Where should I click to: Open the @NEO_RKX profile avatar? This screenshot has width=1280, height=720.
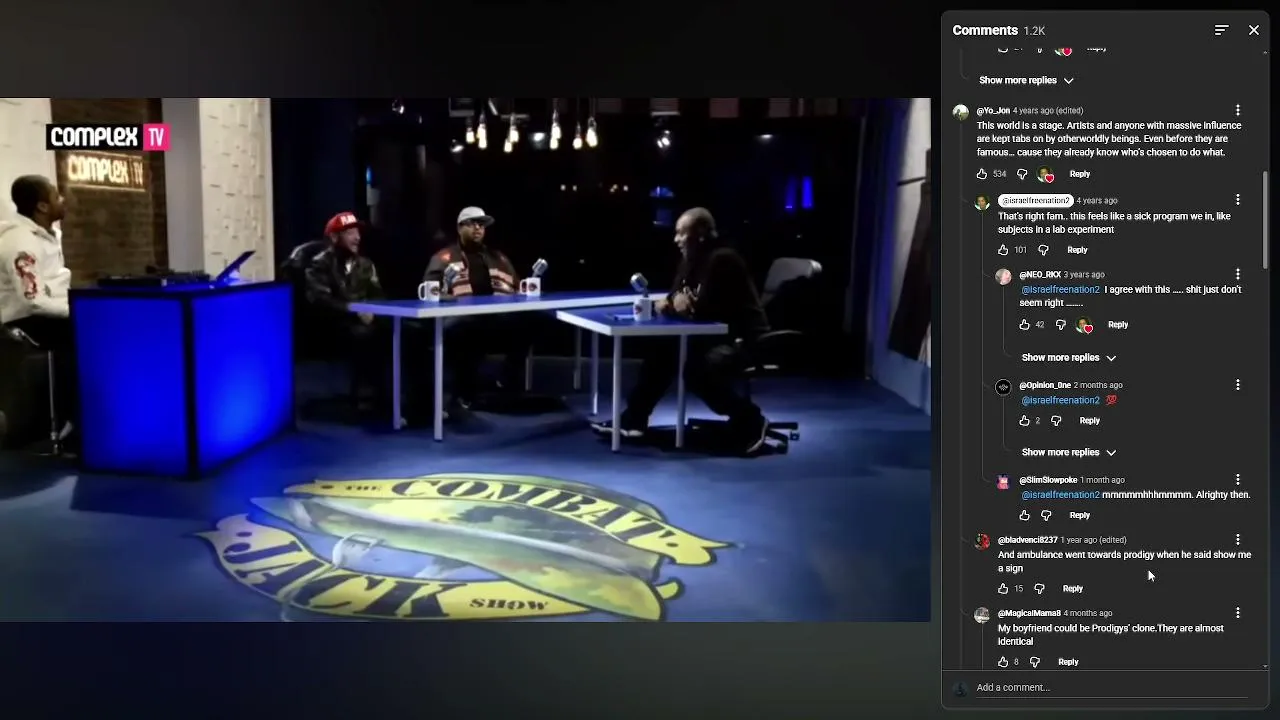pyautogui.click(x=1003, y=277)
